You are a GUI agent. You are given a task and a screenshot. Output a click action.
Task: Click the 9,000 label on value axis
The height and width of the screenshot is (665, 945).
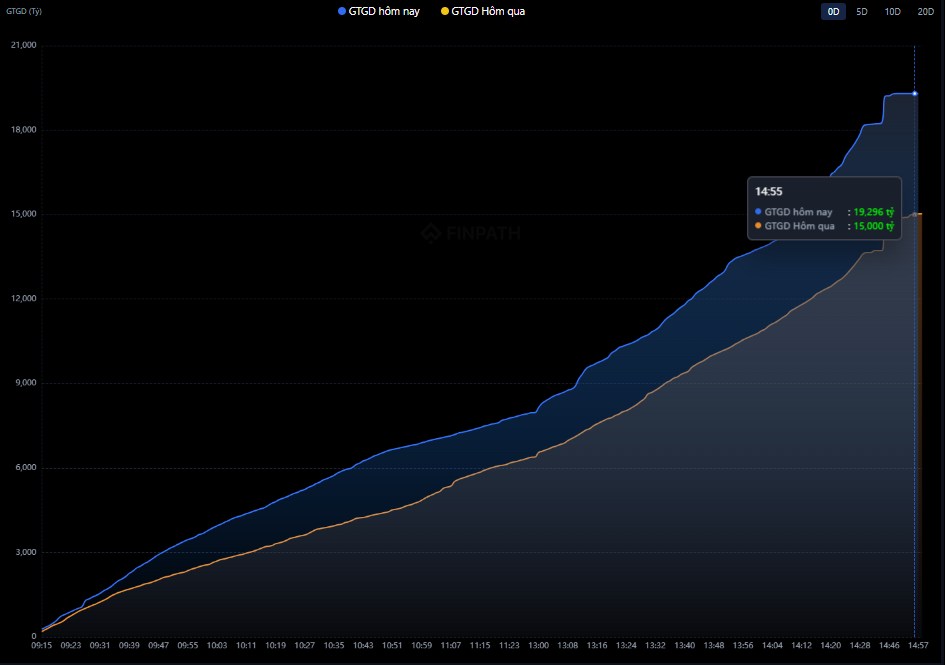23,383
